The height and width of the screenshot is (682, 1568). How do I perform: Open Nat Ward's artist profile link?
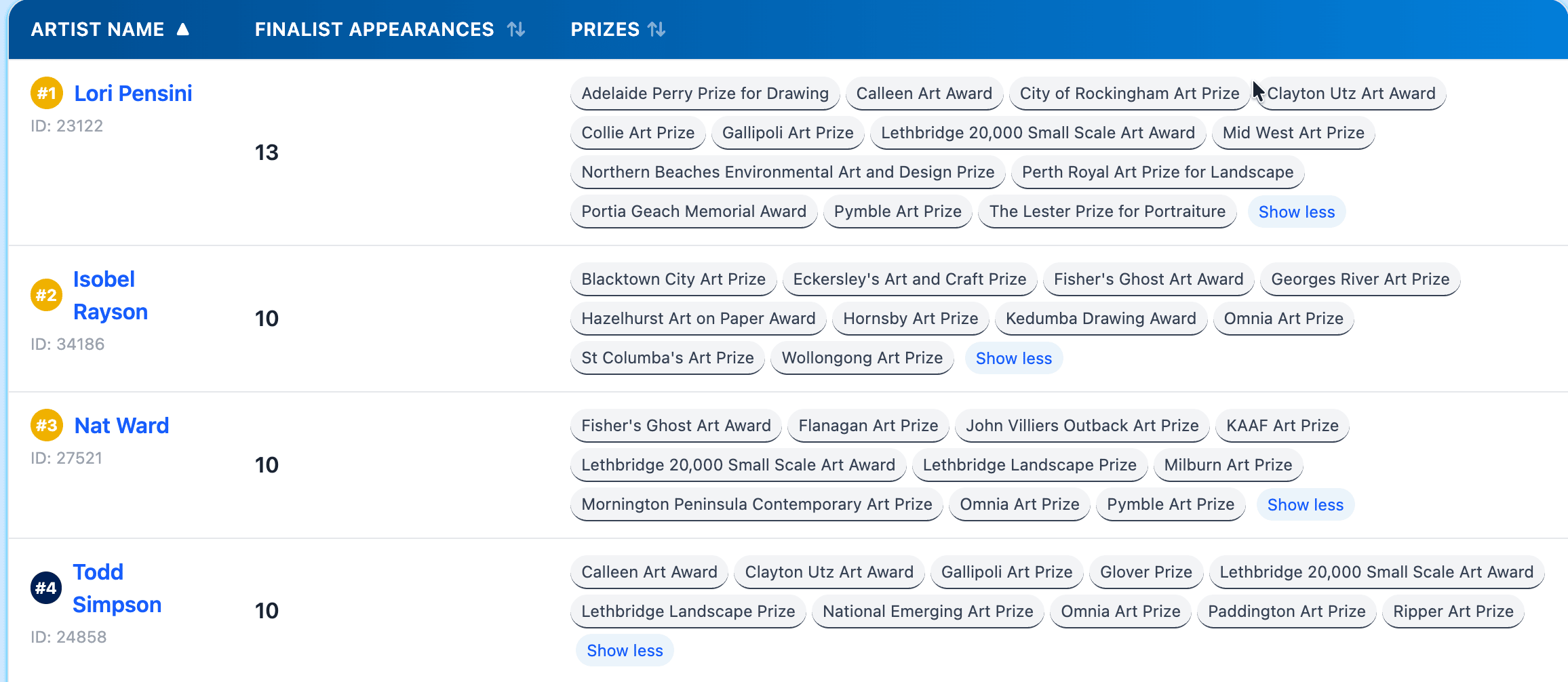click(x=121, y=425)
